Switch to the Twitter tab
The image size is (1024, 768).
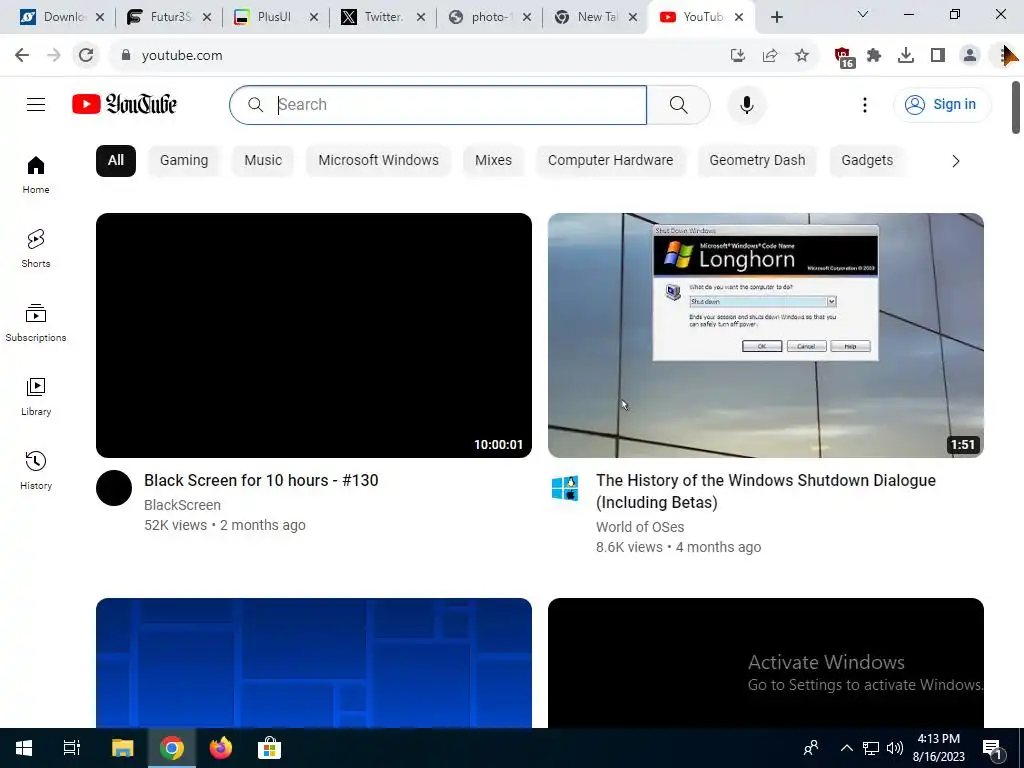point(383,17)
